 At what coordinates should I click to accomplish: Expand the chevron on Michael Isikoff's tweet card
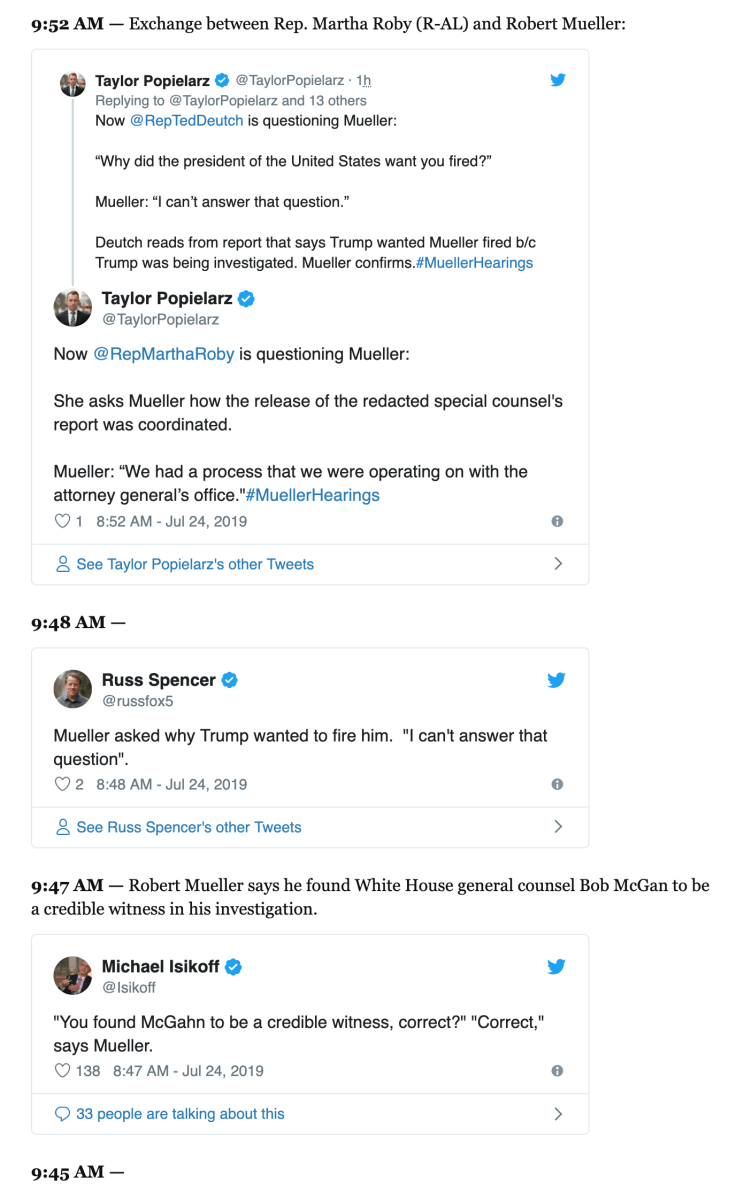coord(559,1113)
